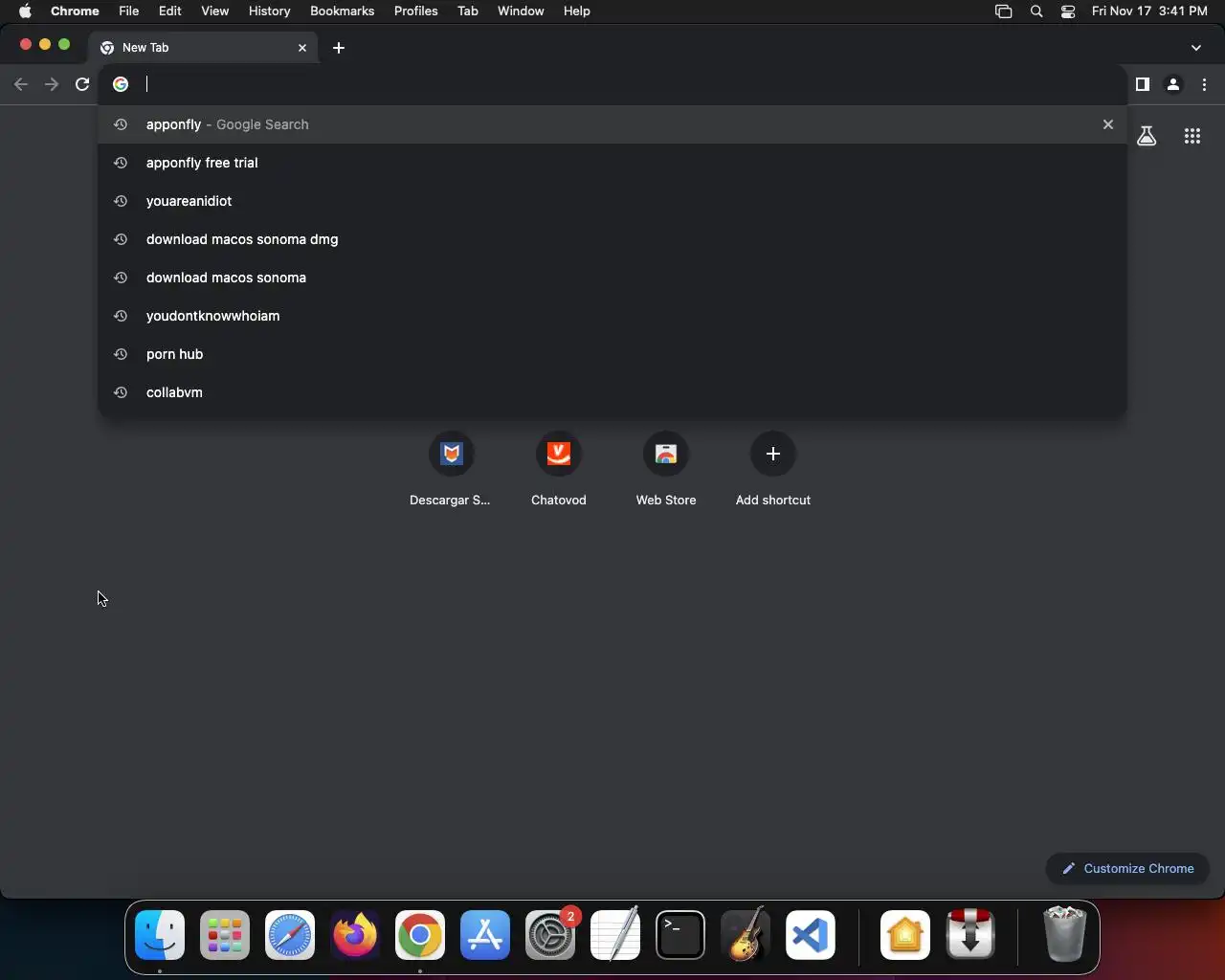The image size is (1225, 980).
Task: Open a new tab with plus button
Action: 339,48
